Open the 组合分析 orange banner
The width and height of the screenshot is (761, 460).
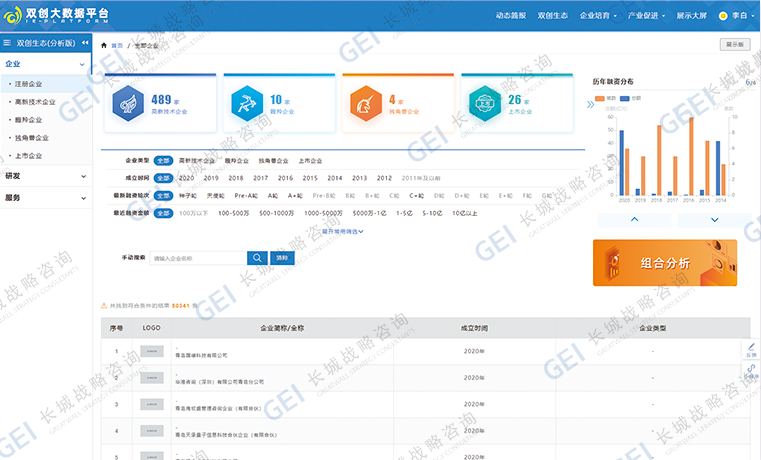click(x=665, y=263)
